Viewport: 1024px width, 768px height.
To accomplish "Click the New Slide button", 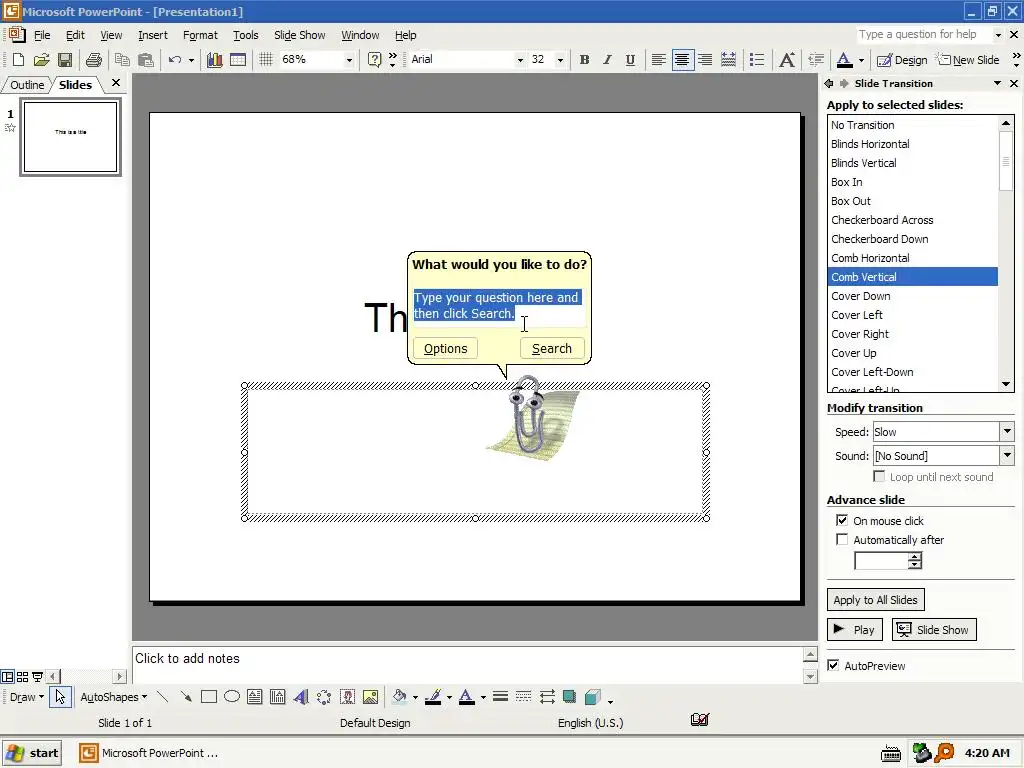I will pyautogui.click(x=968, y=59).
